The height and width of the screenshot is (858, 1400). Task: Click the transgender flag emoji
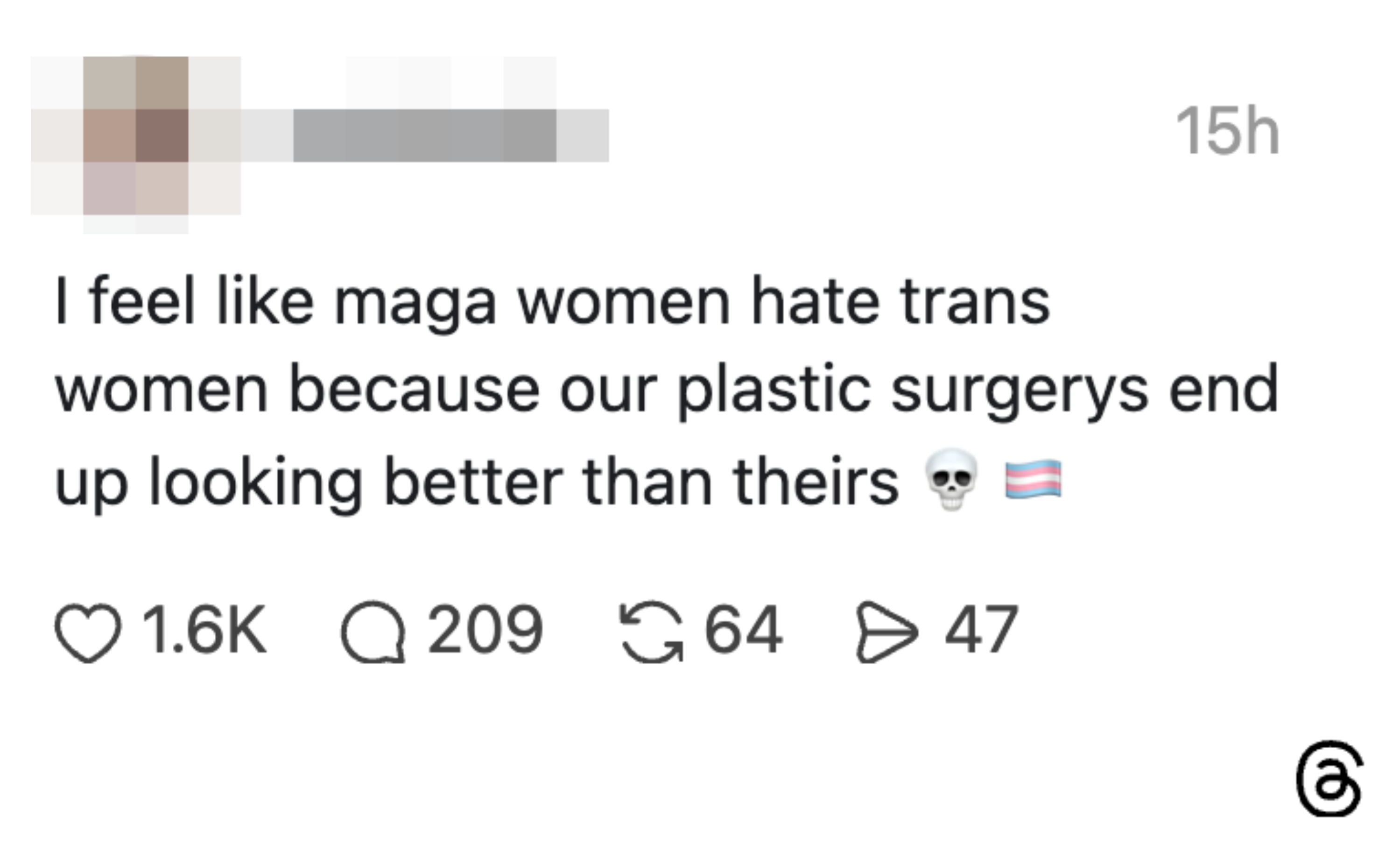[x=1033, y=479]
